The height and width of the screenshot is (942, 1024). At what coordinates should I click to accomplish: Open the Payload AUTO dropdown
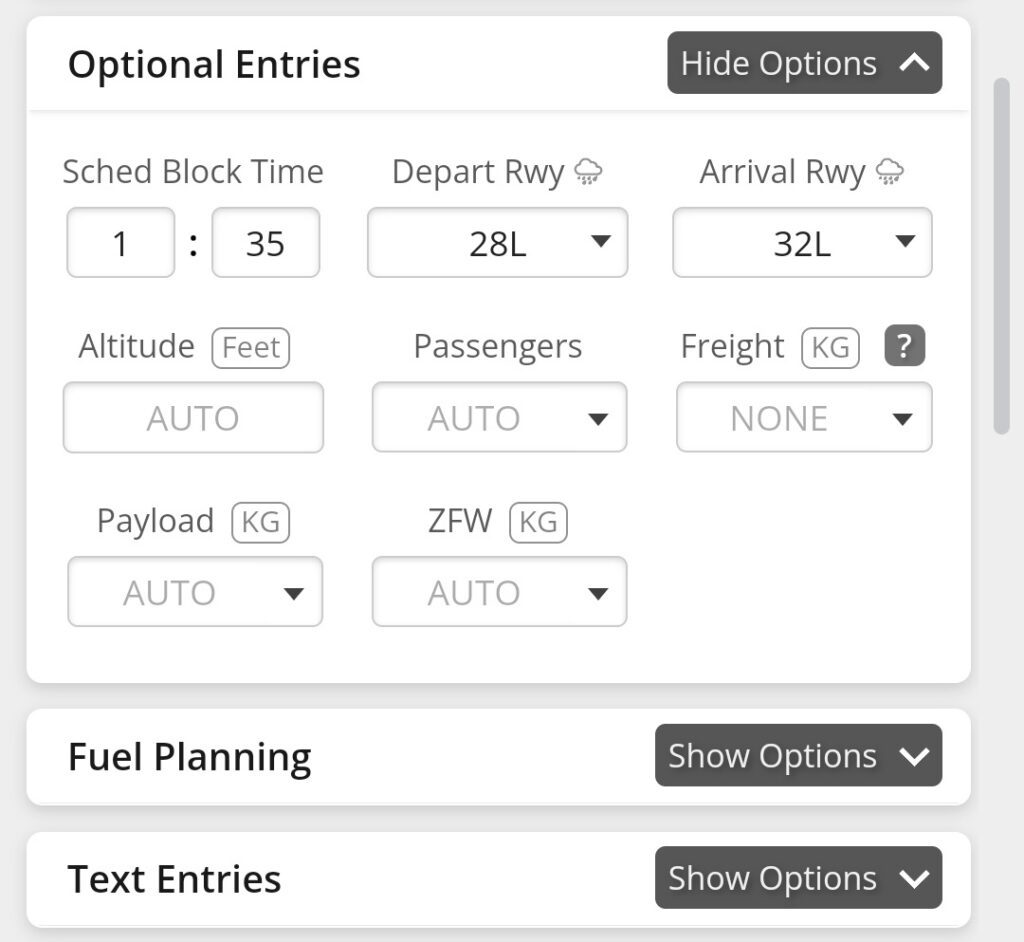click(x=195, y=592)
